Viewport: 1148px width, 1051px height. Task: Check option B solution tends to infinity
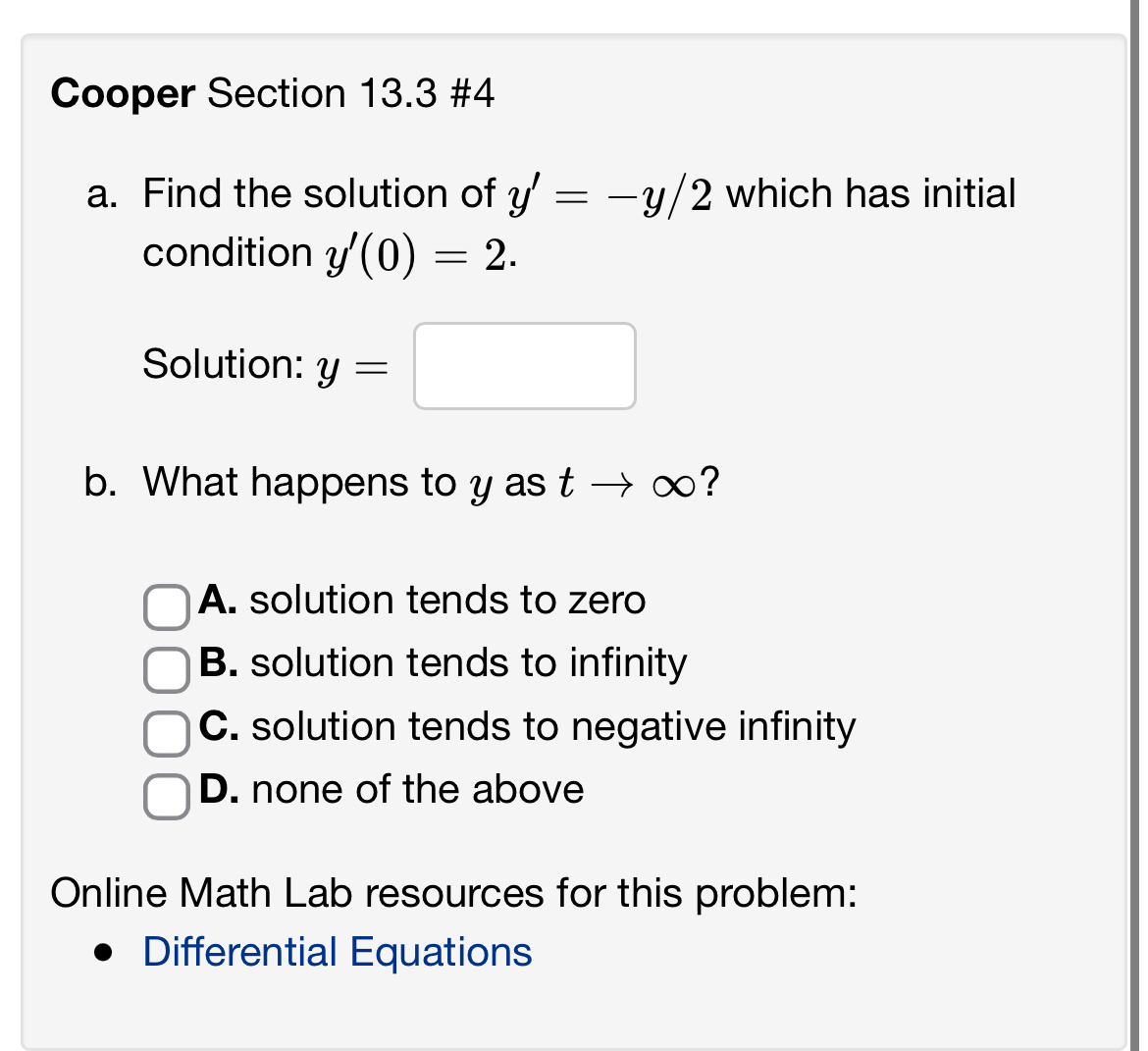(x=167, y=670)
